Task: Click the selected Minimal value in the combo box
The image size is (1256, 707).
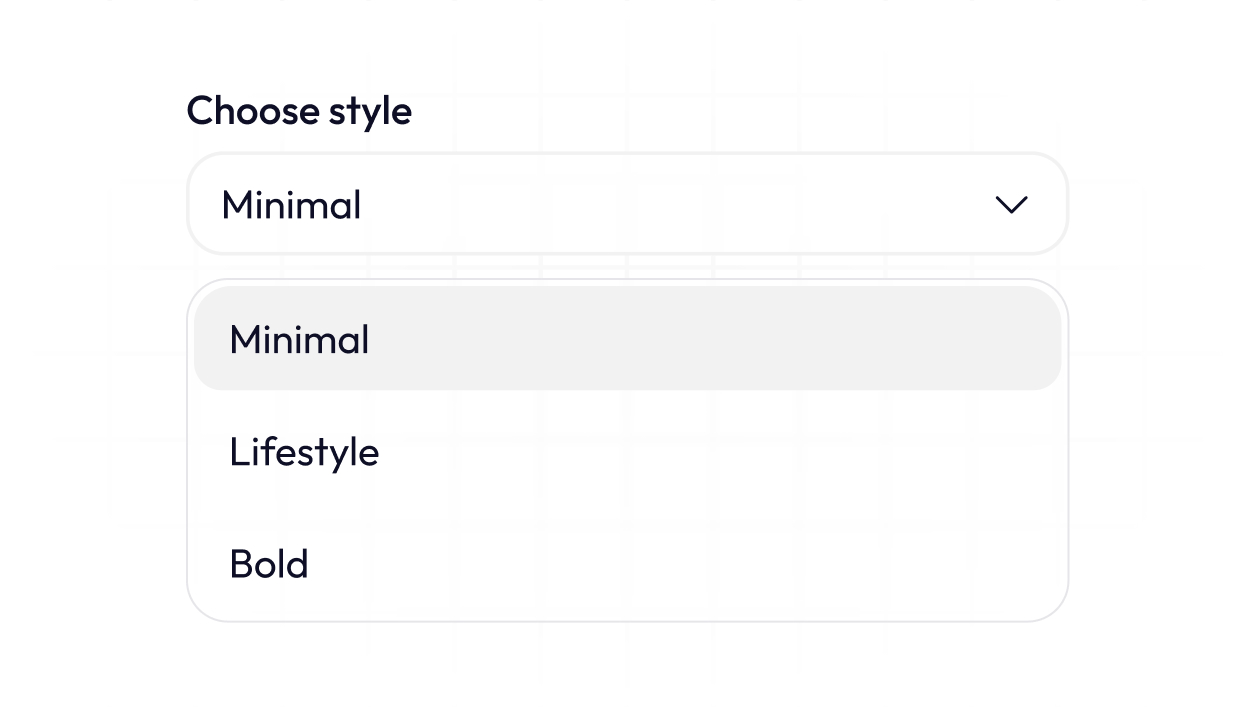Action: pyautogui.click(x=291, y=205)
